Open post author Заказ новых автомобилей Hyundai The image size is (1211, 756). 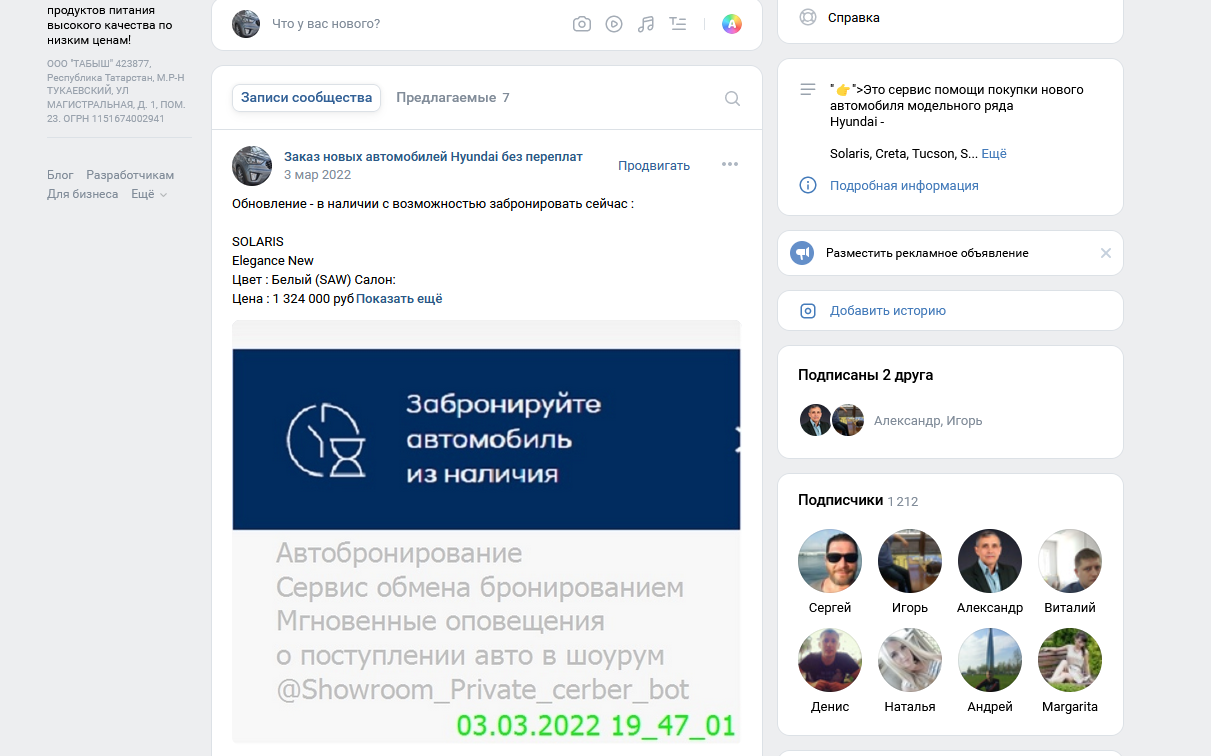(433, 157)
